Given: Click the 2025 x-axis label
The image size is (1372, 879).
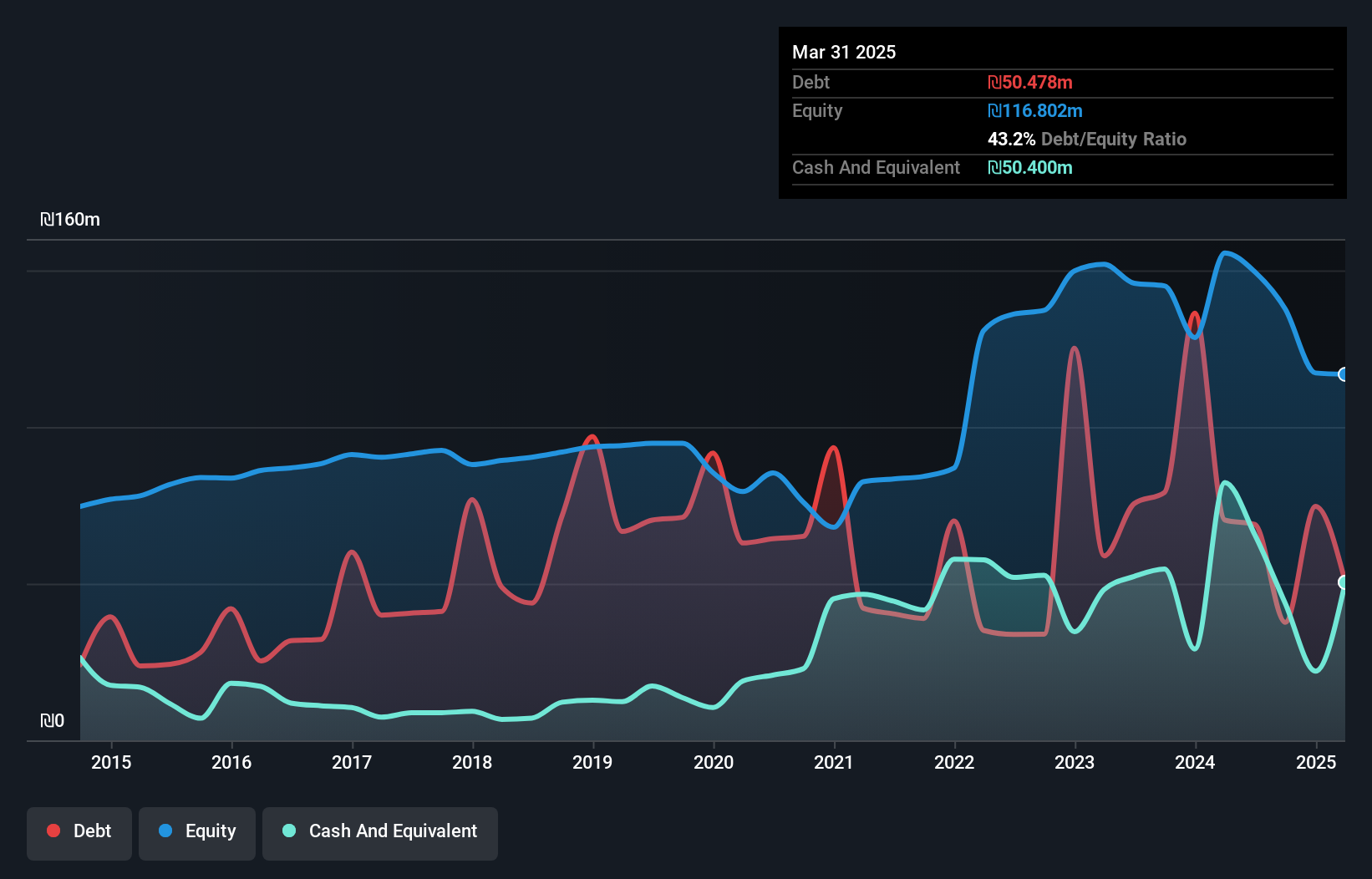Looking at the screenshot, I should click(1316, 762).
